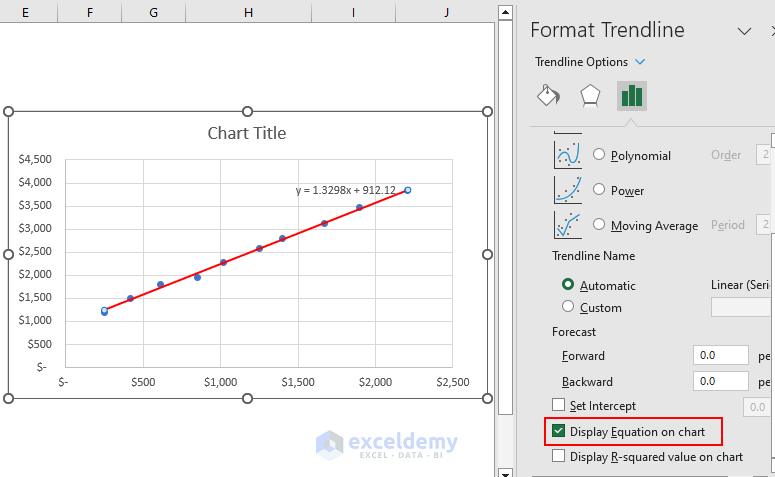Open the Fill & Line tab icon
The image size is (775, 477).
click(x=548, y=95)
